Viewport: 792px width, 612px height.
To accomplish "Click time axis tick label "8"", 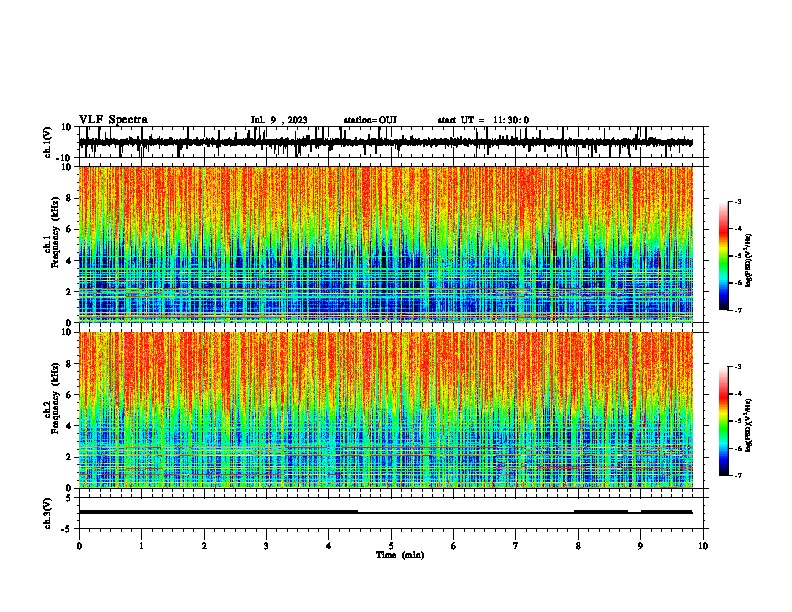I will [578, 546].
